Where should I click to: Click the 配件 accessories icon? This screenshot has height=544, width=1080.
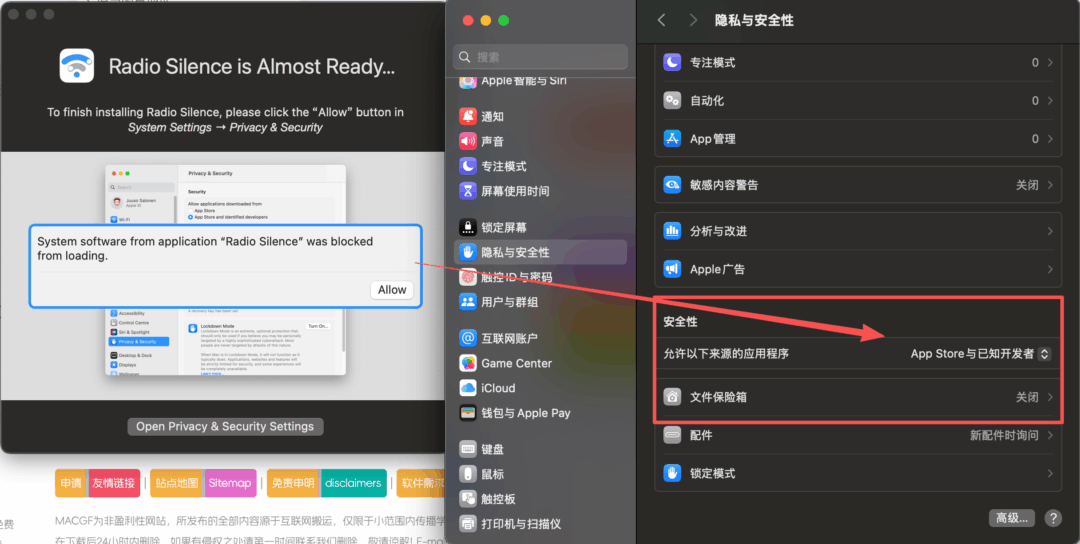tap(672, 435)
